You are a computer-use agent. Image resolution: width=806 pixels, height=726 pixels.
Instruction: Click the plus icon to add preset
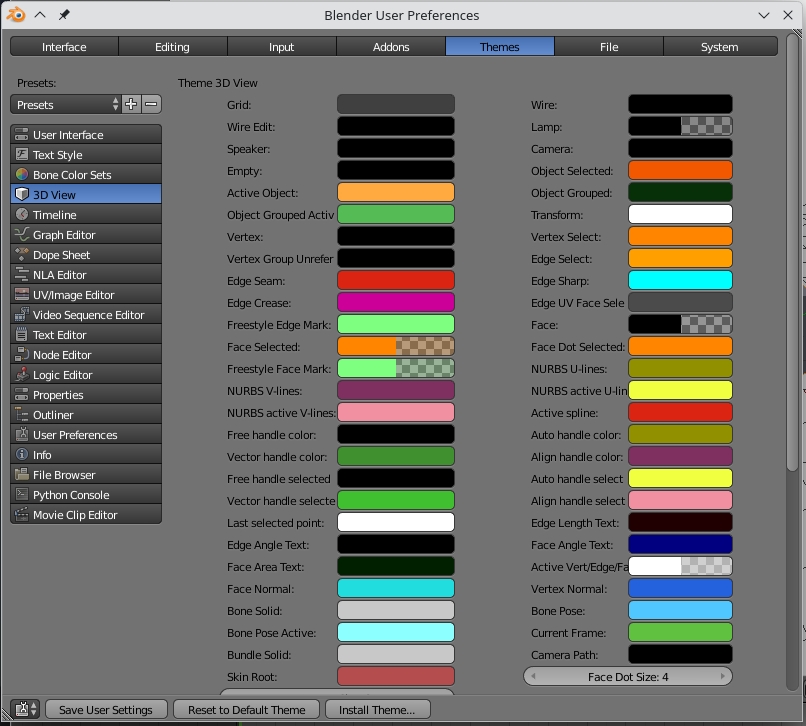[x=131, y=105]
